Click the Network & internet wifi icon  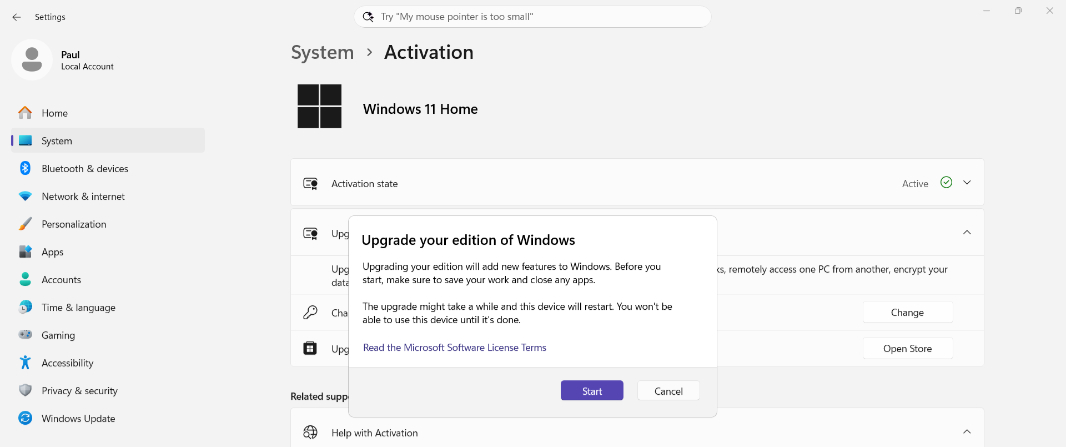[25, 196]
